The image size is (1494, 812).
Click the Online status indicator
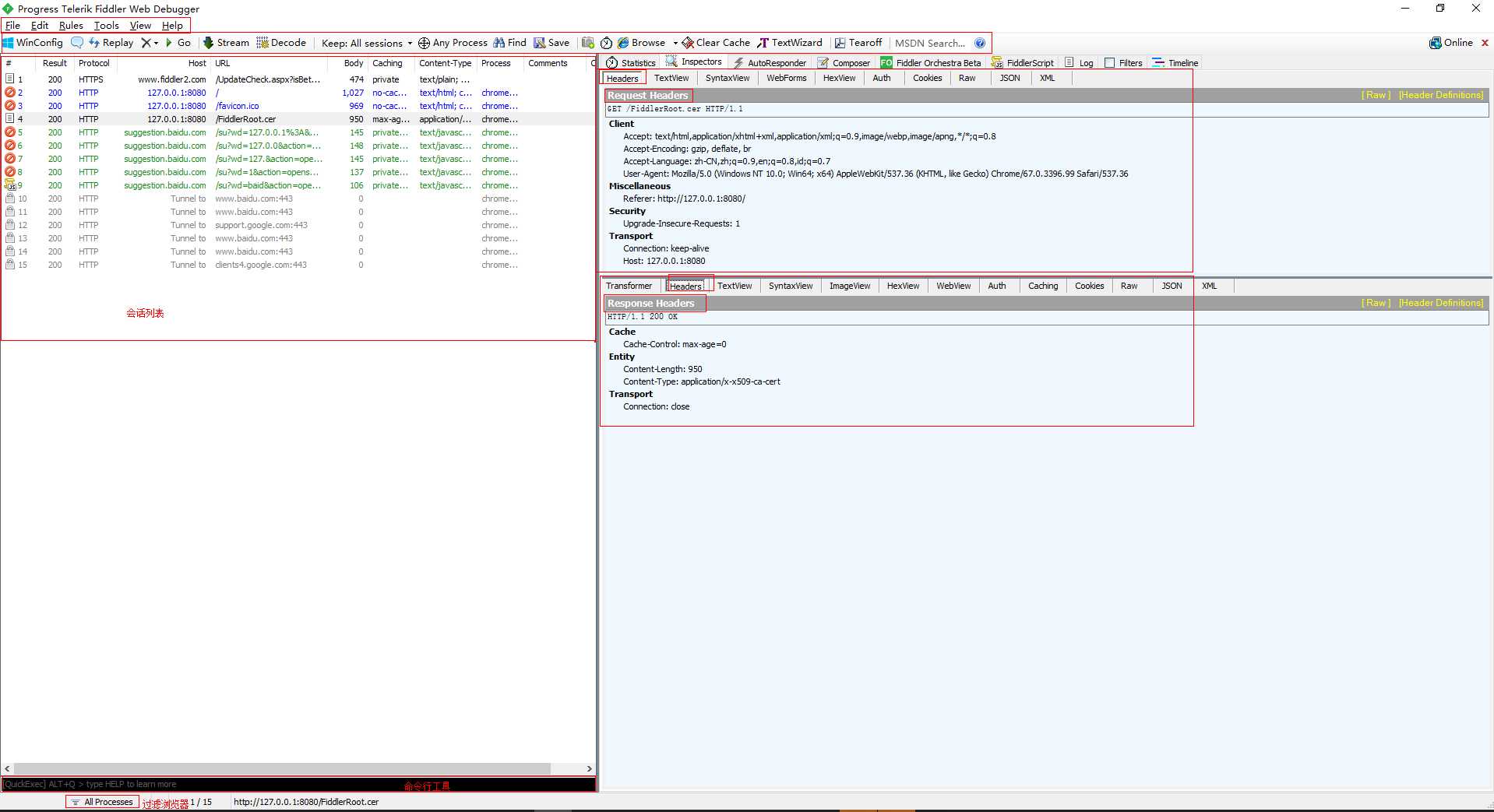pos(1451,43)
